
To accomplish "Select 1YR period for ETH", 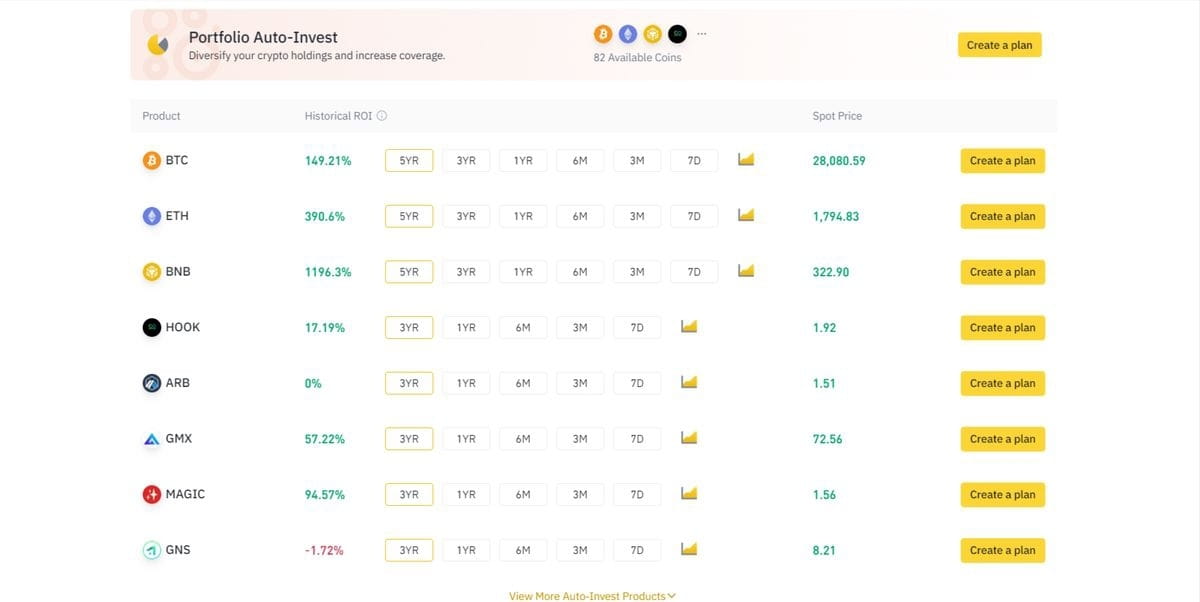I will click(523, 216).
